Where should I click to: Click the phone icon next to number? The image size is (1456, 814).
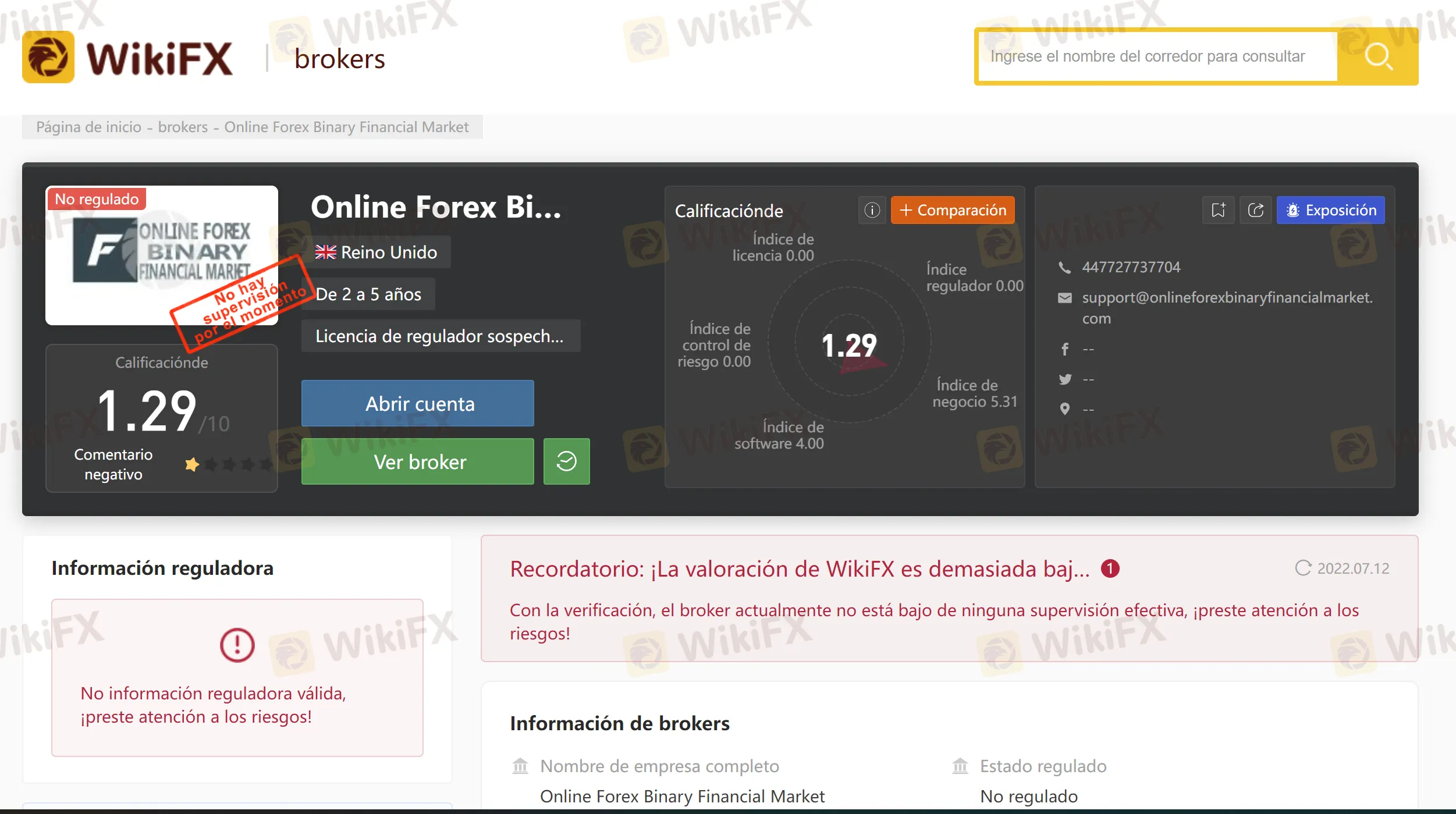(1064, 268)
